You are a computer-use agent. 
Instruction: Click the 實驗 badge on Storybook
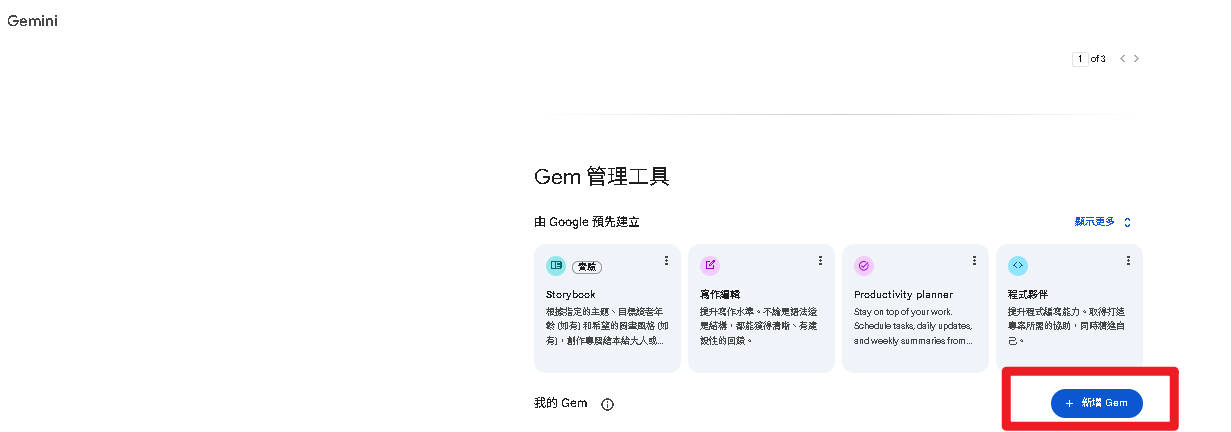click(x=586, y=267)
